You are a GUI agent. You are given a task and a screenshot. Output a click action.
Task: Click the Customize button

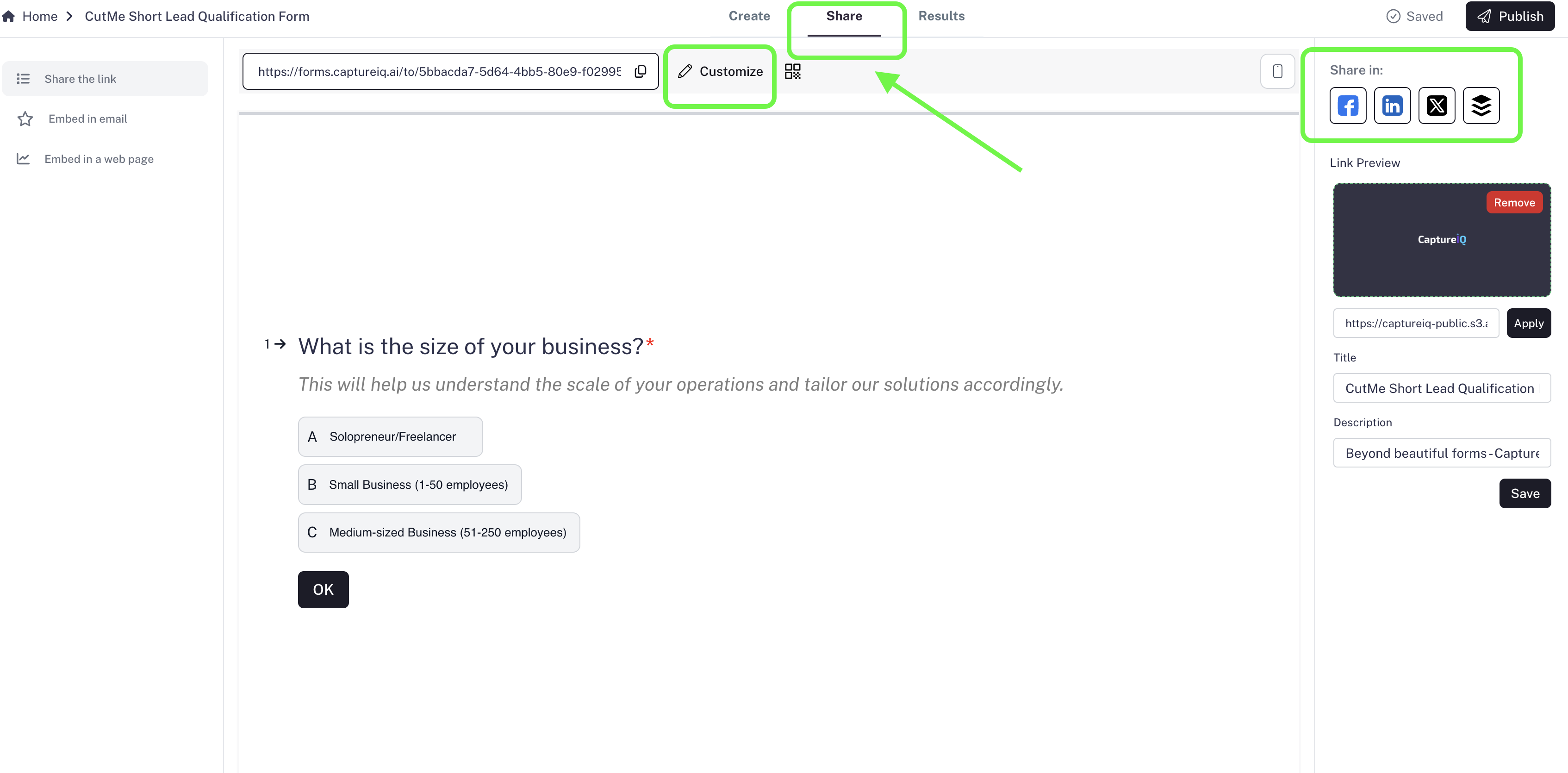(720, 71)
